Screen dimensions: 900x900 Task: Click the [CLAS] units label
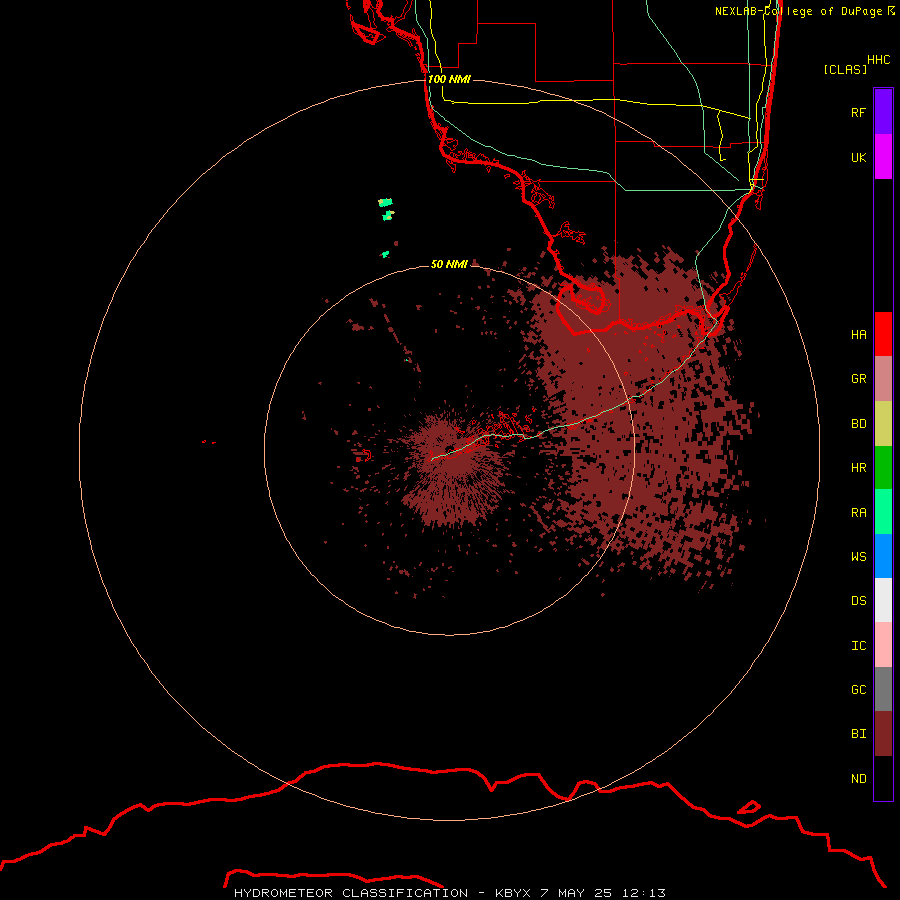tap(845, 69)
